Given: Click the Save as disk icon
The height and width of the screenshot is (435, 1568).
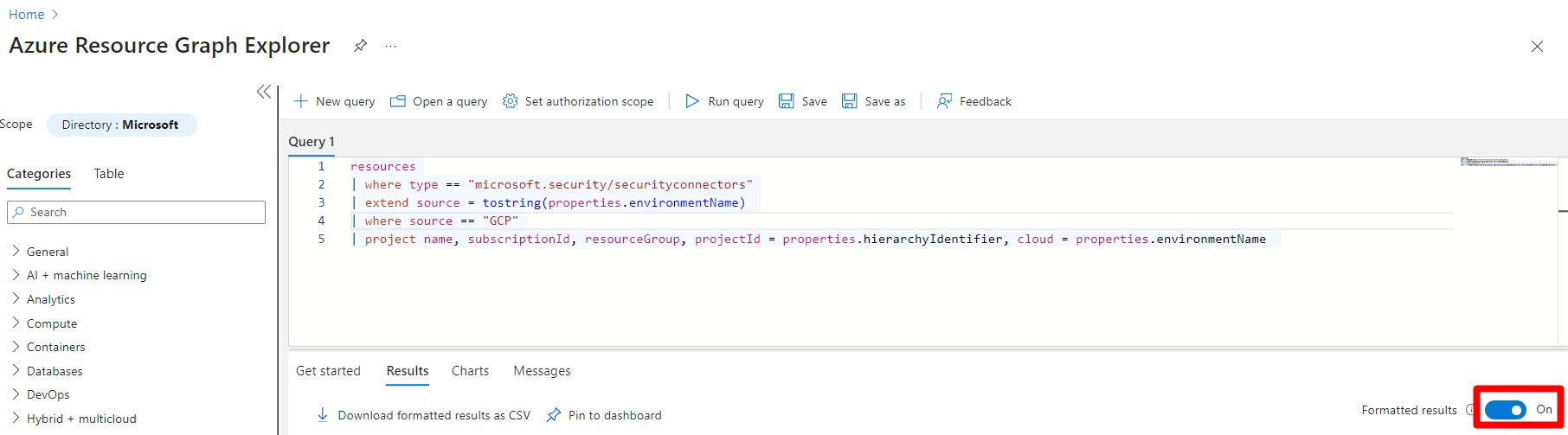Looking at the screenshot, I should 850,101.
